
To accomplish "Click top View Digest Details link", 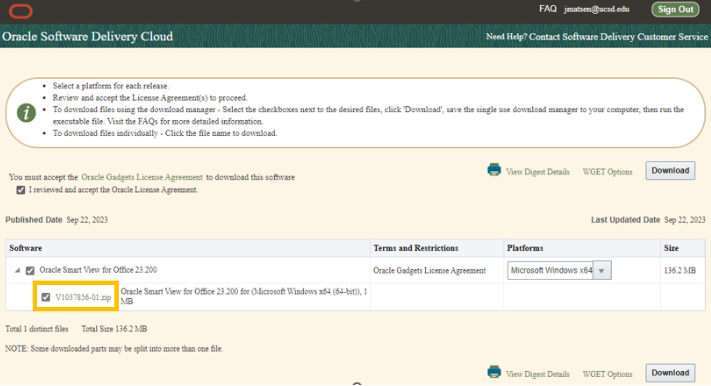I will click(537, 172).
